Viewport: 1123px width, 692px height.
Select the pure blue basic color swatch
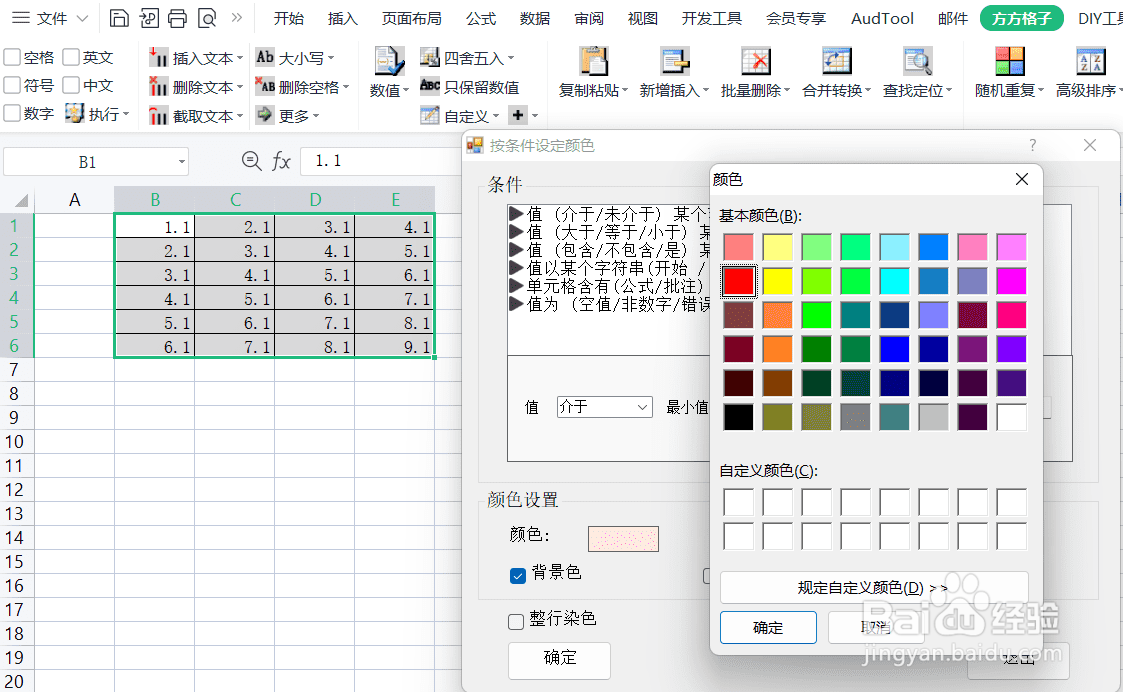pos(895,349)
